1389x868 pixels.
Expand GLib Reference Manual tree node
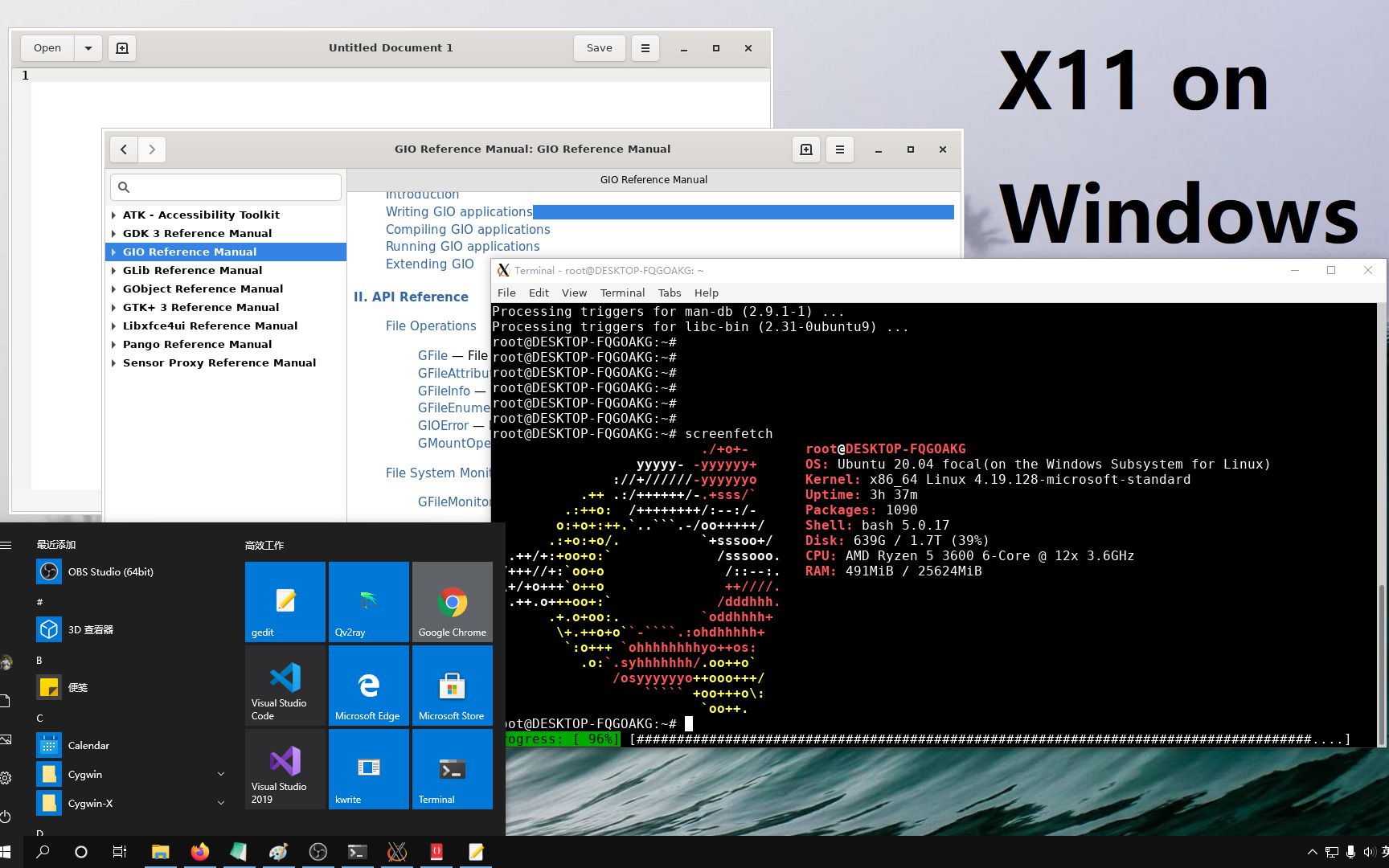113,271
